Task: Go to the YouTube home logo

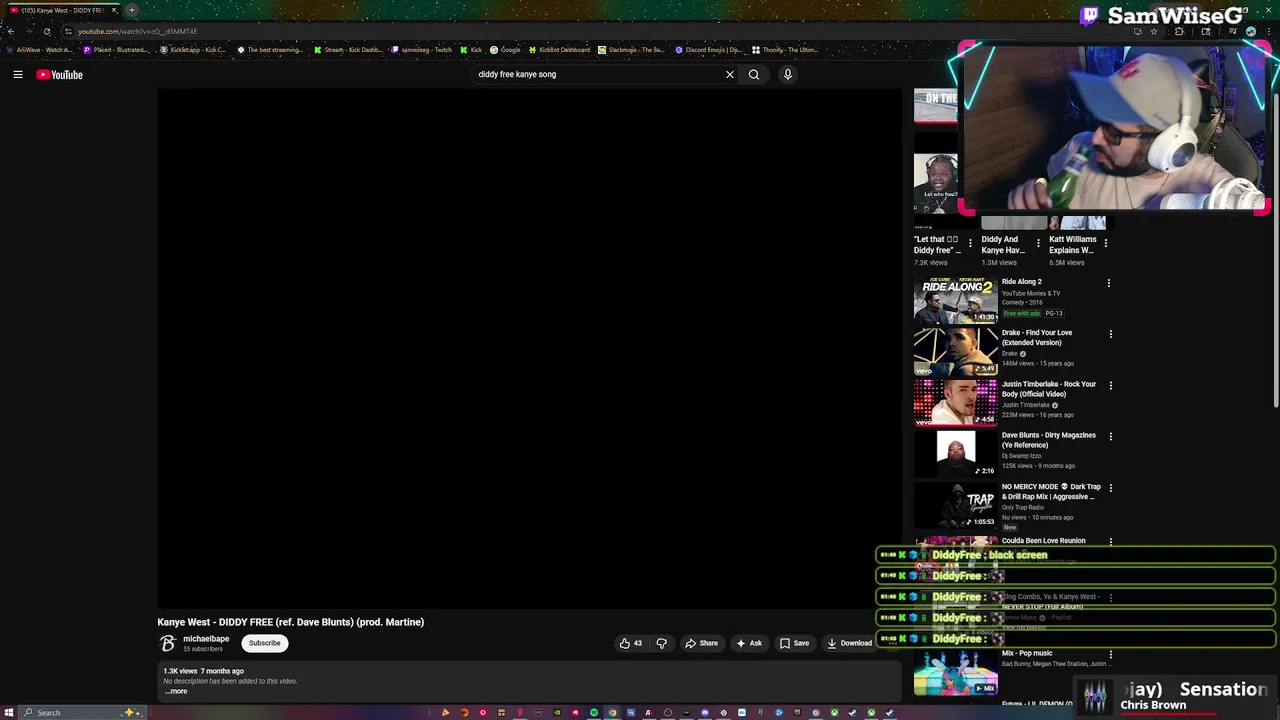Action: (x=59, y=74)
